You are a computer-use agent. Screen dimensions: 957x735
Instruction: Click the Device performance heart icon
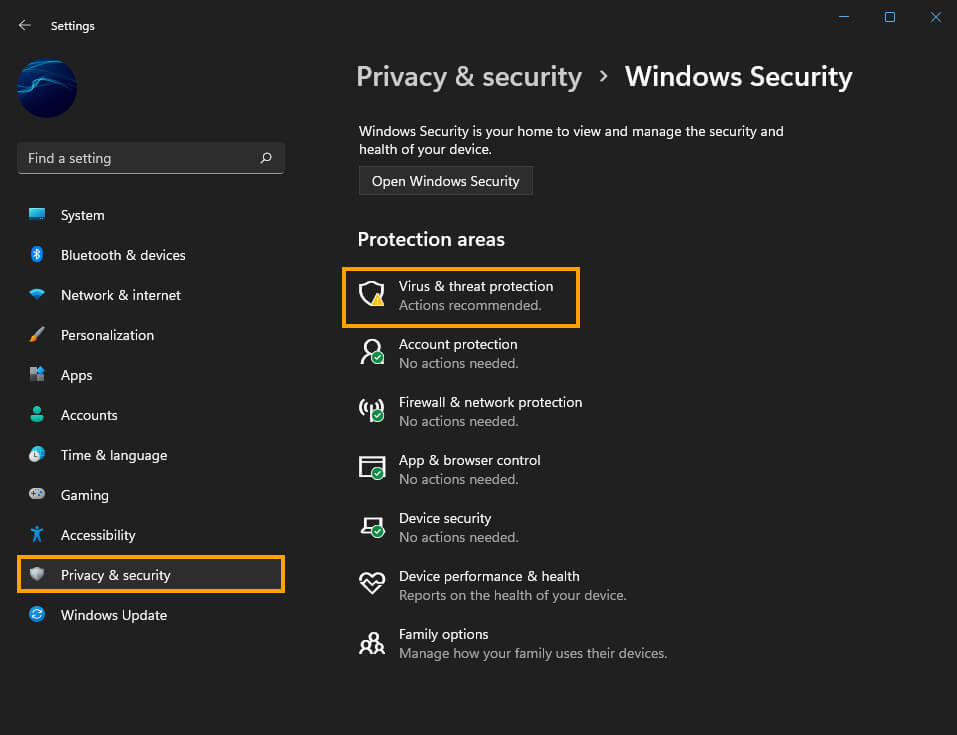point(372,583)
